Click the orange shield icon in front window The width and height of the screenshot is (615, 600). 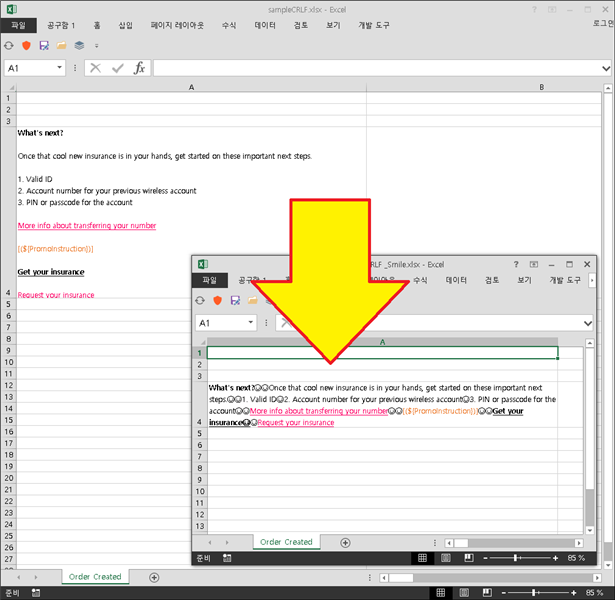point(217,300)
